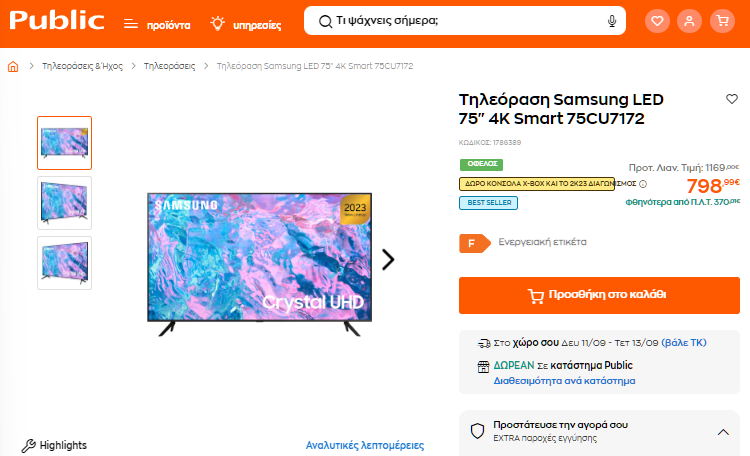Open the shopping cart icon in header
This screenshot has height=456, width=750.
[x=722, y=21]
